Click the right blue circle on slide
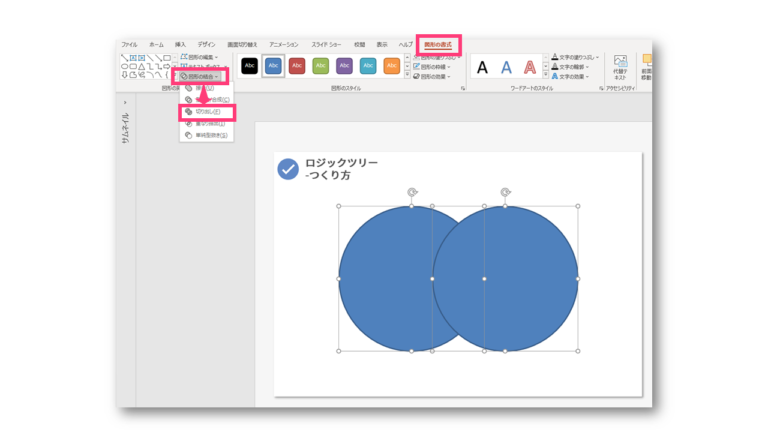The image size is (768, 432). click(x=505, y=279)
